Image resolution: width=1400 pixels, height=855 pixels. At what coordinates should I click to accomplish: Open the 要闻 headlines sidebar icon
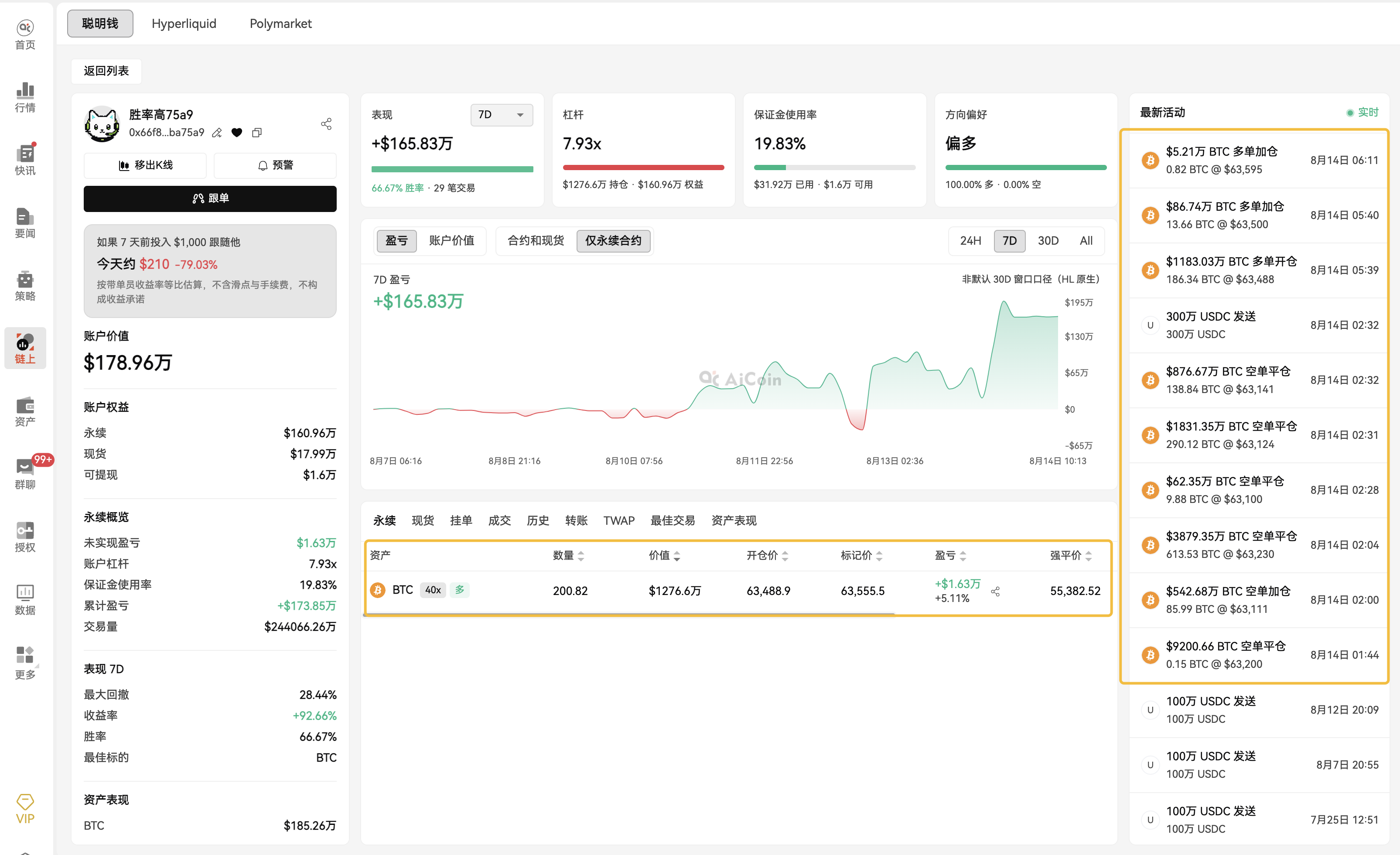[x=25, y=223]
